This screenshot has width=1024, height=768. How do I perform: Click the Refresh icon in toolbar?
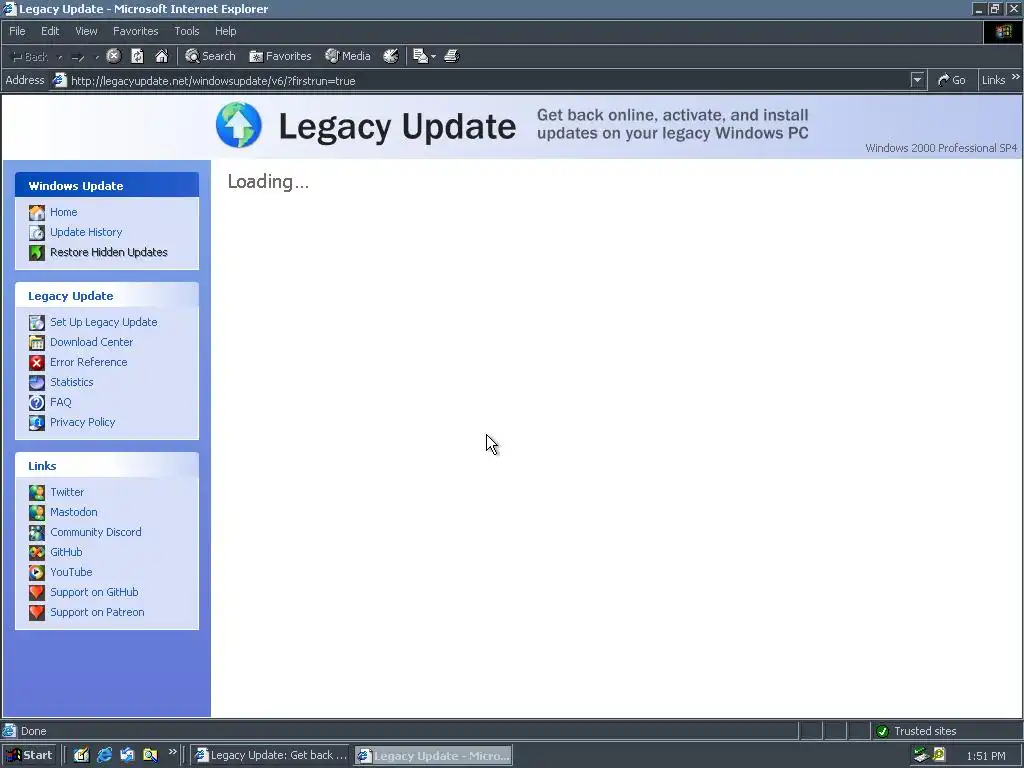pyautogui.click(x=137, y=56)
